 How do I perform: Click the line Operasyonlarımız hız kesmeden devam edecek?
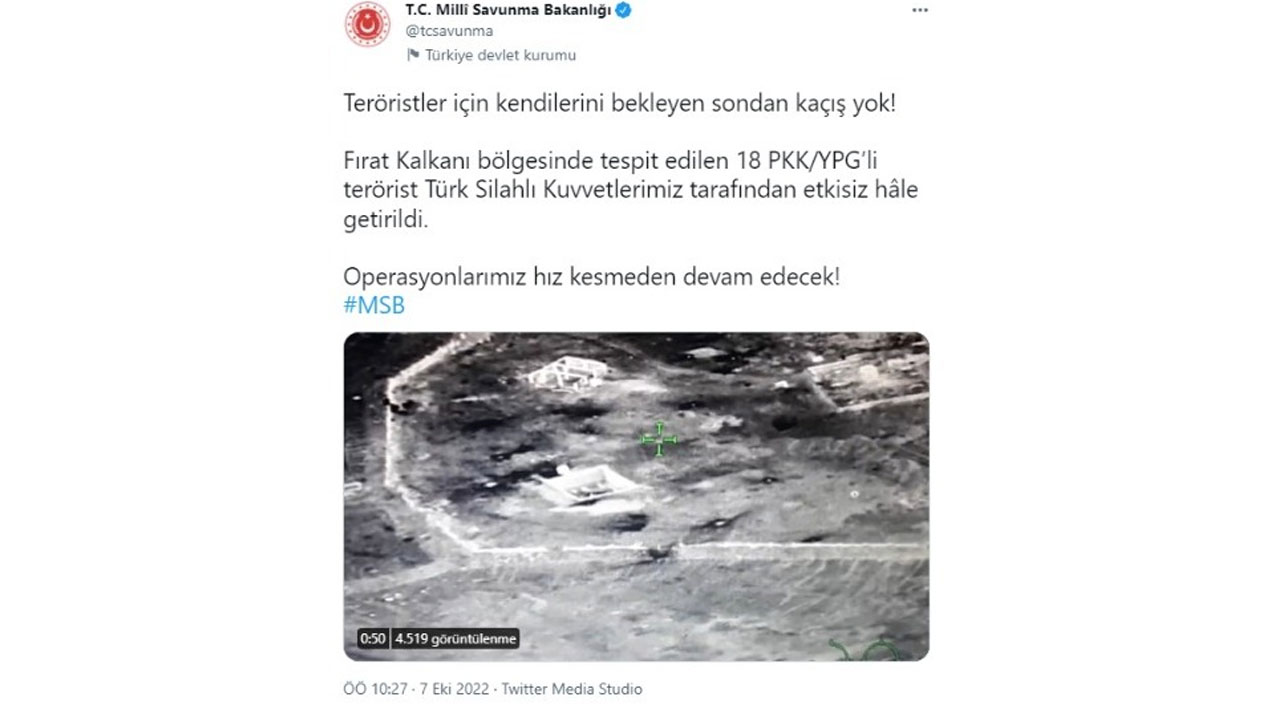pos(592,277)
